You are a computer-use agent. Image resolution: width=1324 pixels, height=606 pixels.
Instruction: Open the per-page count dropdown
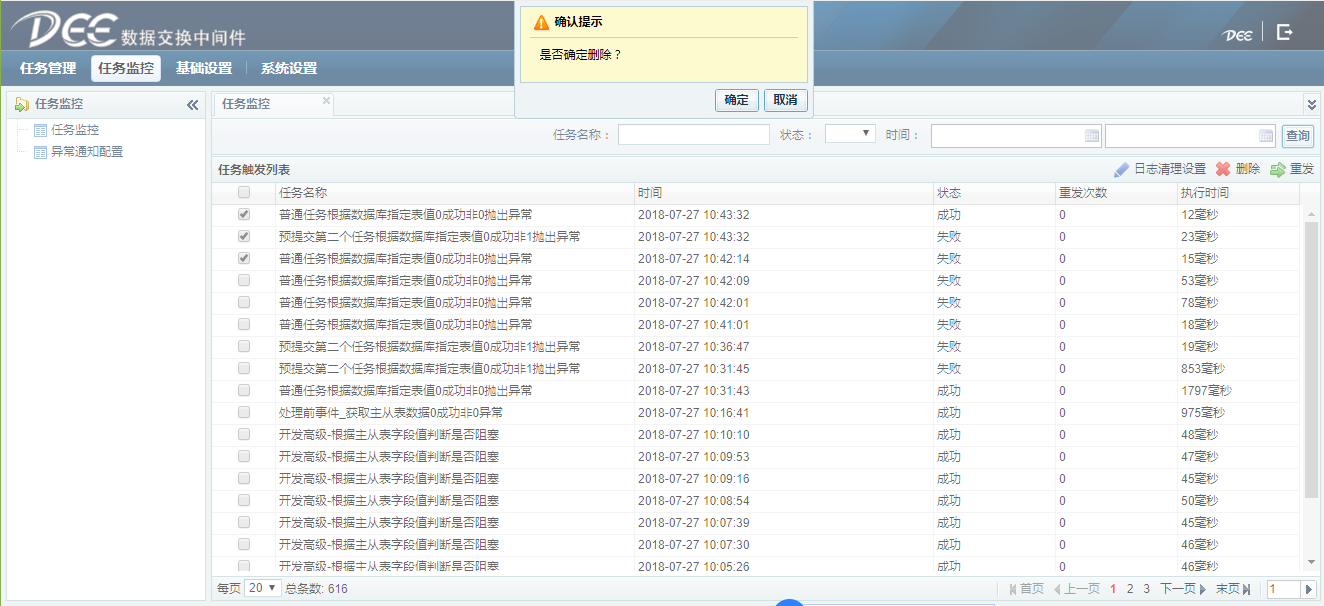pyautogui.click(x=263, y=588)
